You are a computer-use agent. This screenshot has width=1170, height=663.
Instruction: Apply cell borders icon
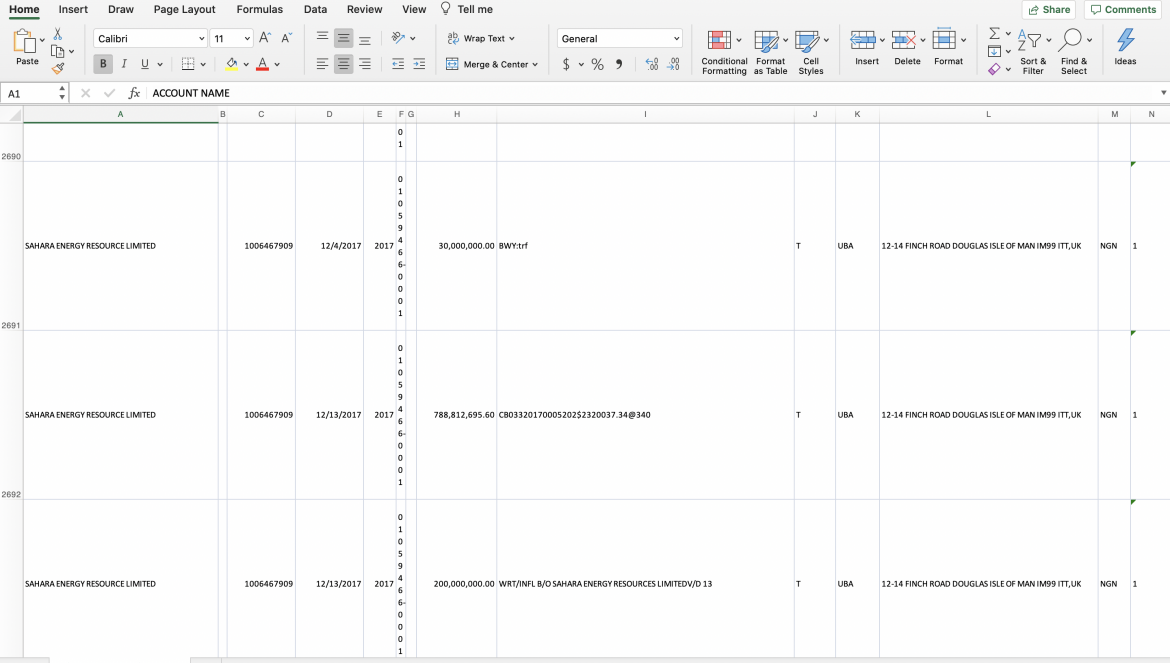click(x=188, y=64)
